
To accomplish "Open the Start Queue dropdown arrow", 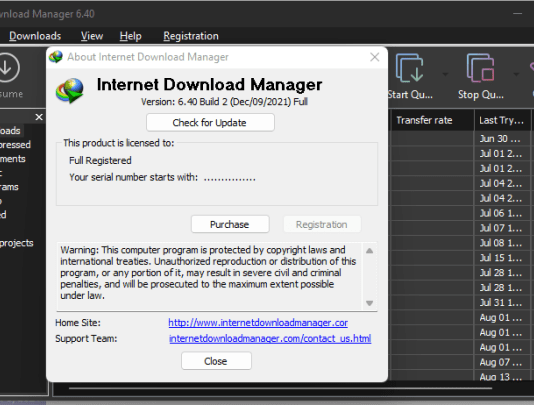I will 445,74.
